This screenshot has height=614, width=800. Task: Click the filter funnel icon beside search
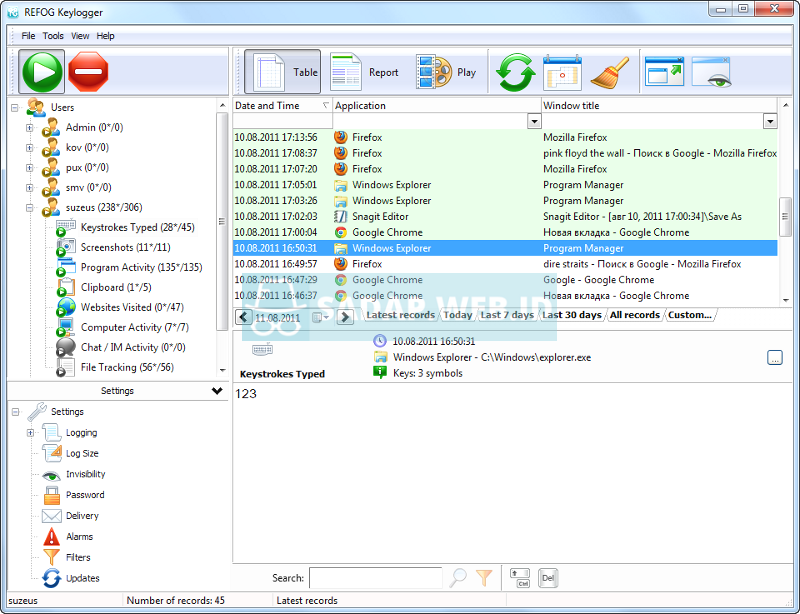(x=484, y=577)
